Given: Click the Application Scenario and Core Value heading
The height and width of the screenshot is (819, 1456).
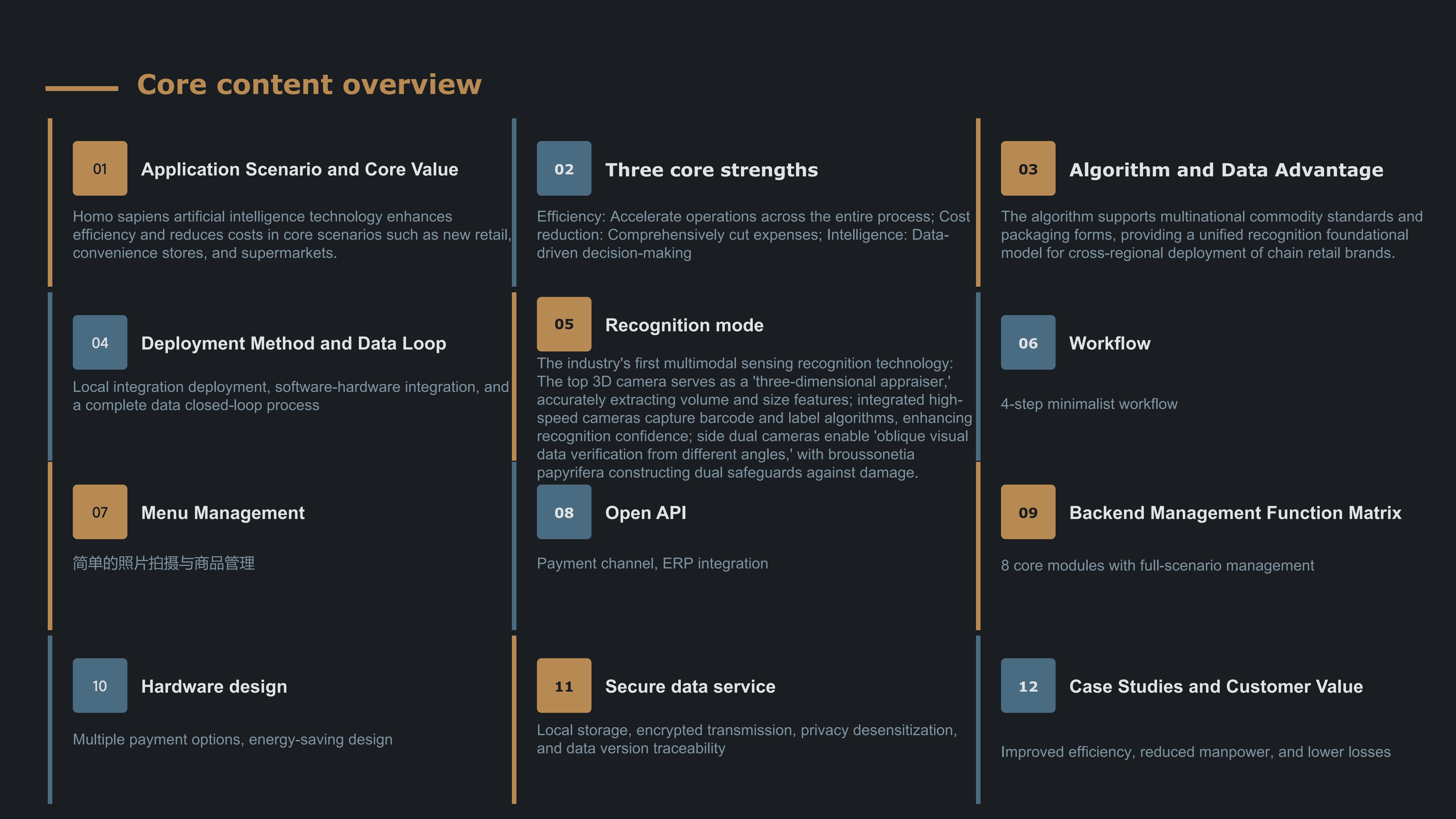Looking at the screenshot, I should [x=299, y=169].
